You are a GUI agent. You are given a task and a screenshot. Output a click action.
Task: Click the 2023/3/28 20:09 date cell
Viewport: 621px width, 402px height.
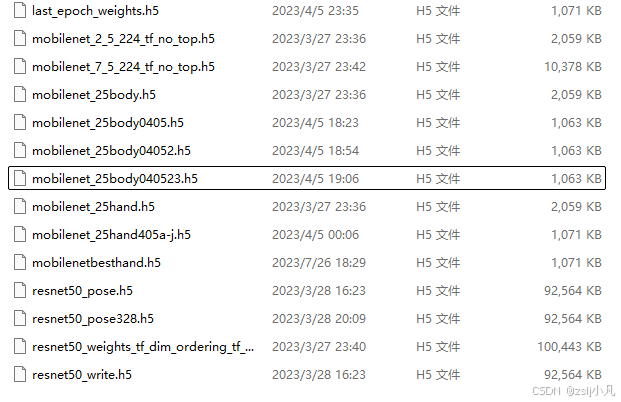pos(319,318)
